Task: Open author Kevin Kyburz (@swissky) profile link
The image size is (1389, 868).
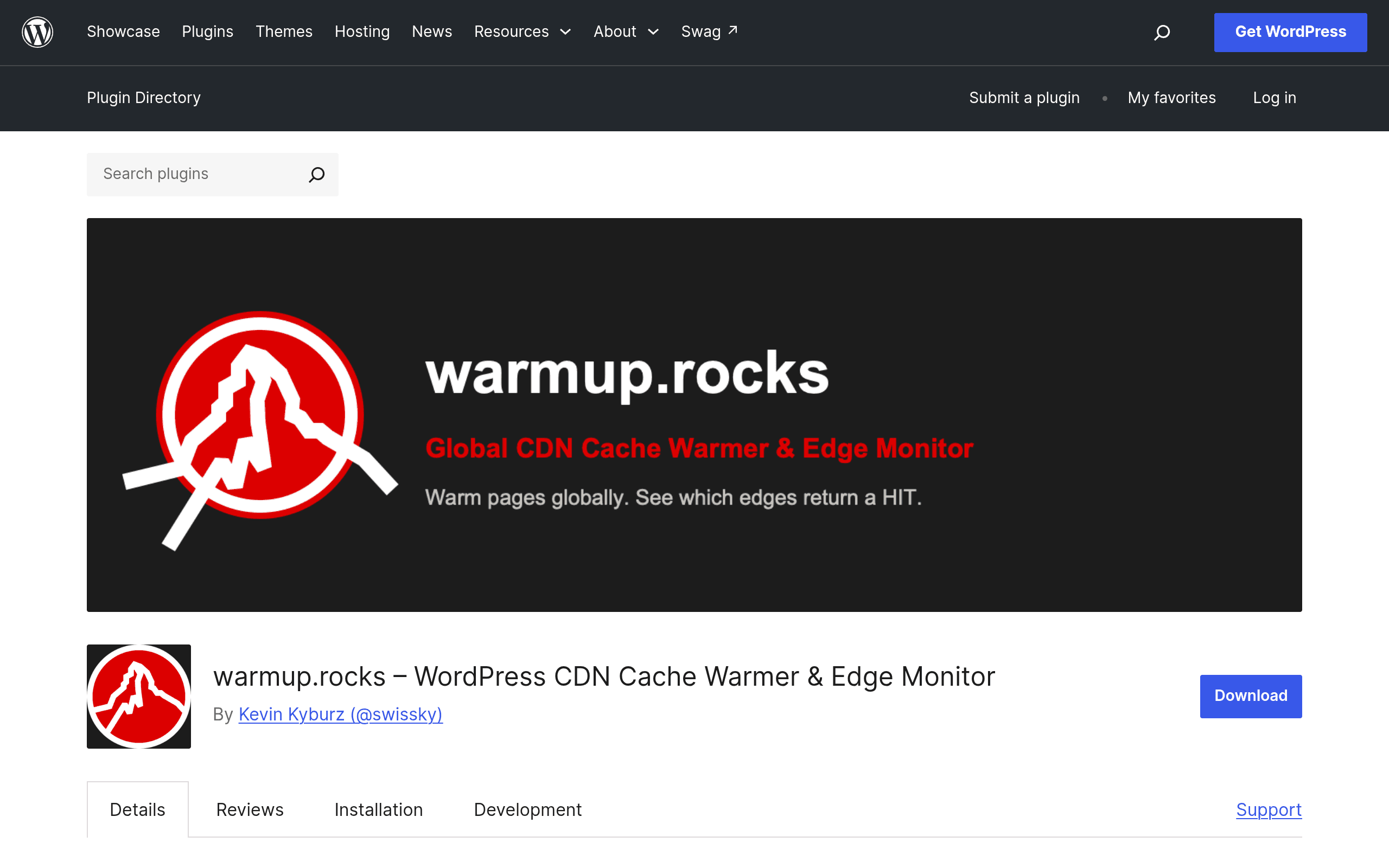Action: tap(340, 714)
